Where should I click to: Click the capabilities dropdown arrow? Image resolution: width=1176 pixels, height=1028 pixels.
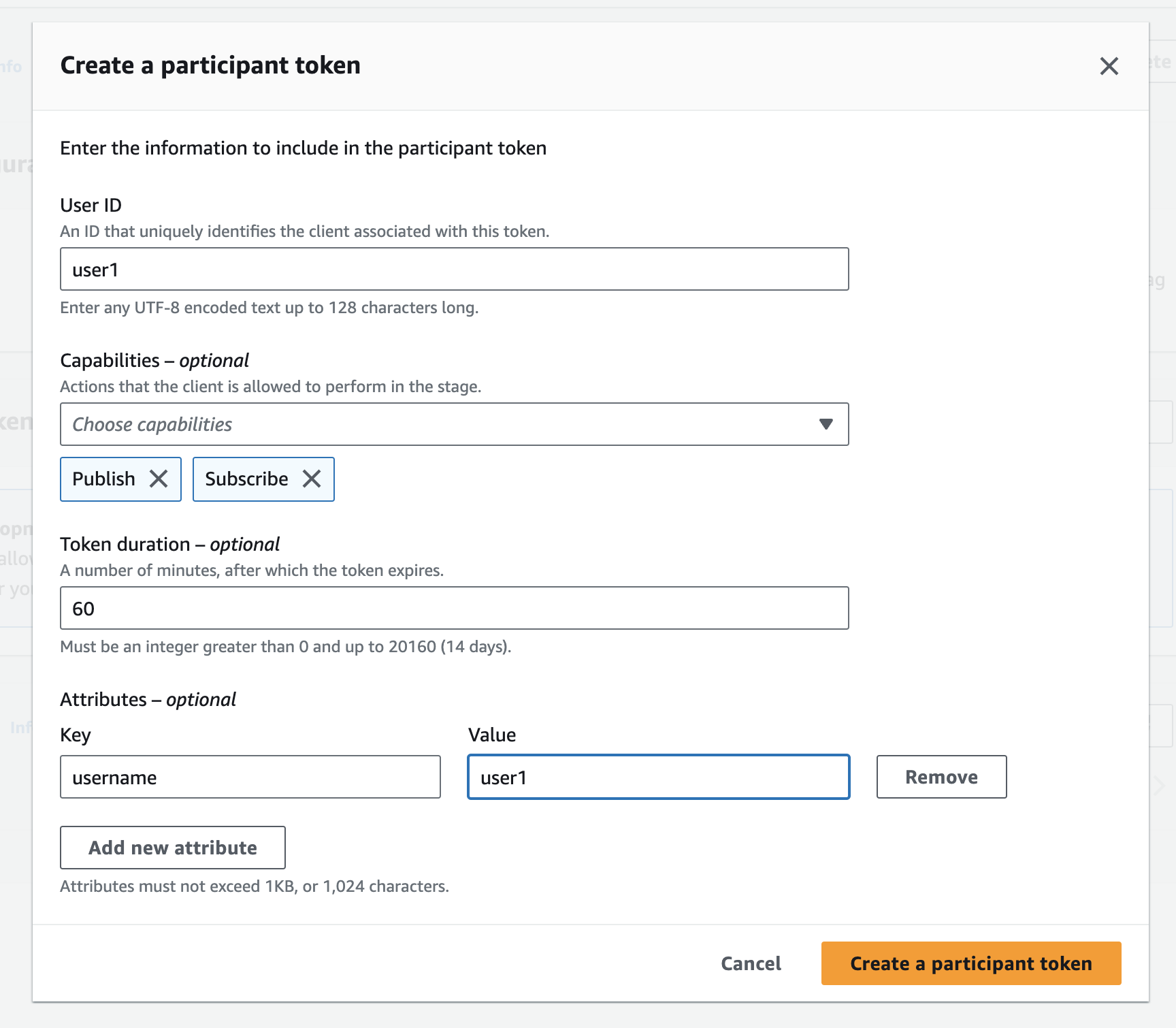click(826, 424)
